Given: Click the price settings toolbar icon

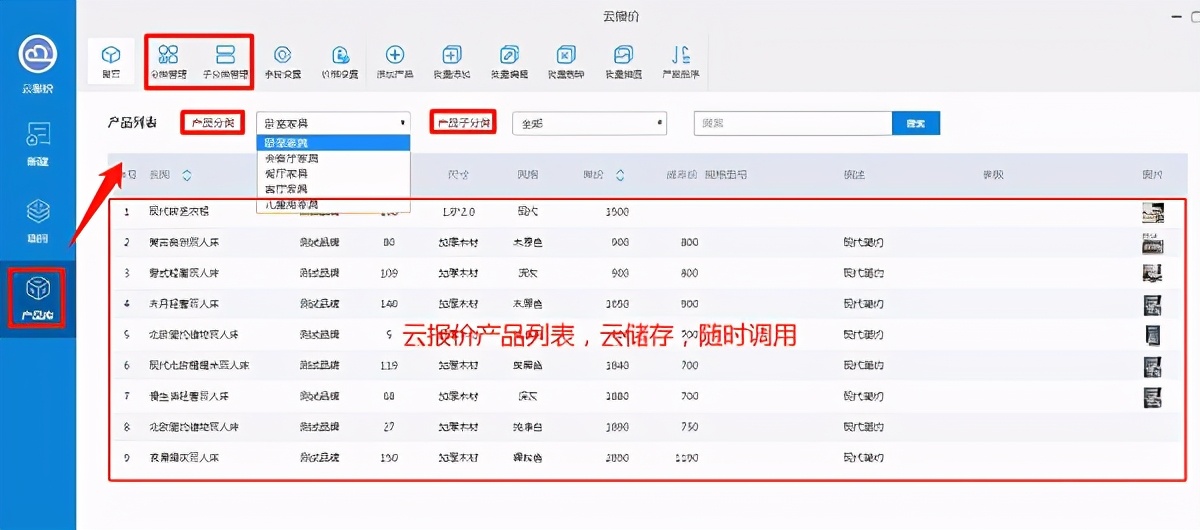Looking at the screenshot, I should 340,55.
